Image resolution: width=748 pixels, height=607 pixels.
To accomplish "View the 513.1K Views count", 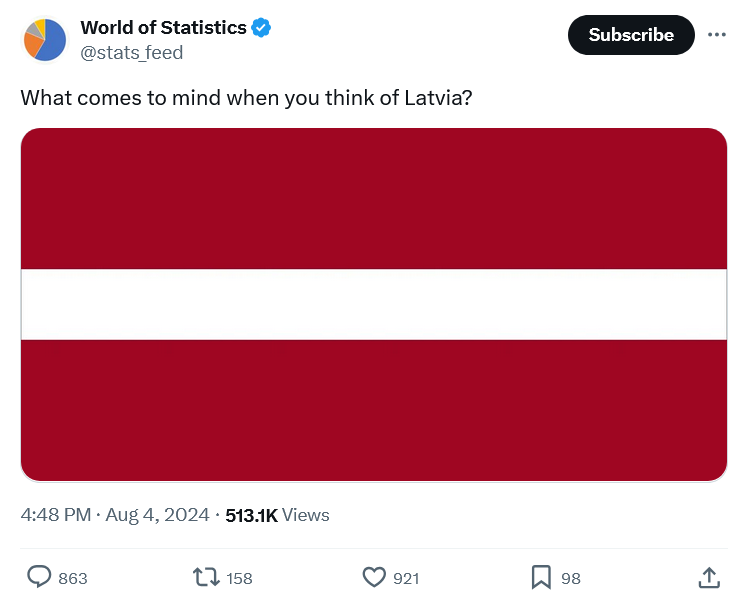I will pyautogui.click(x=277, y=515).
